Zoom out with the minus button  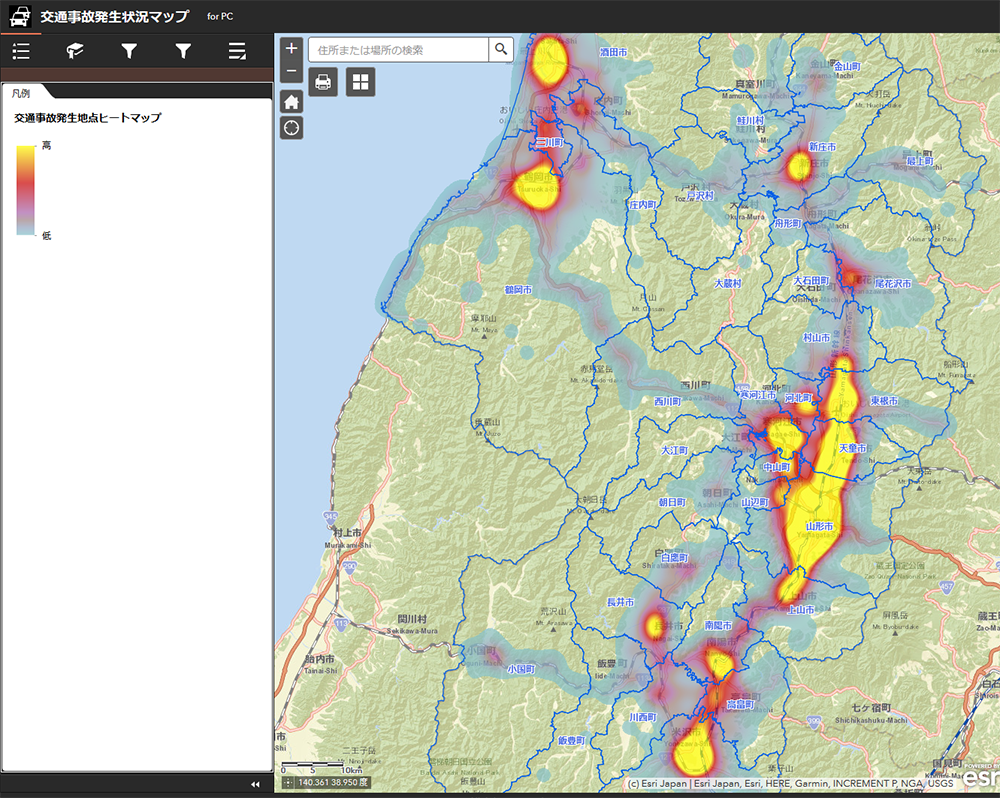pos(291,71)
